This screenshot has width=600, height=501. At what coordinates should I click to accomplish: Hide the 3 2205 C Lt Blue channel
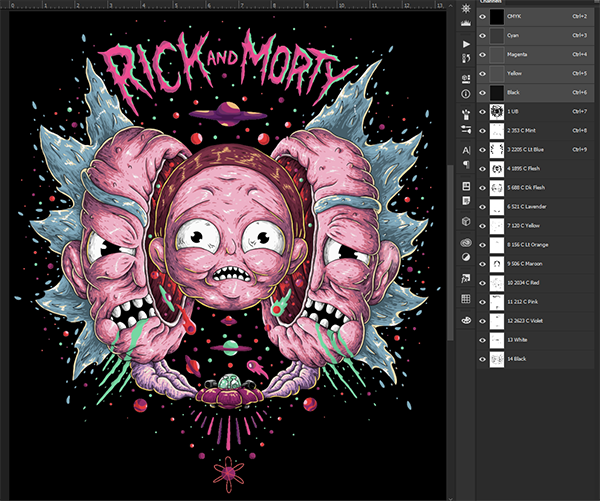[x=483, y=150]
